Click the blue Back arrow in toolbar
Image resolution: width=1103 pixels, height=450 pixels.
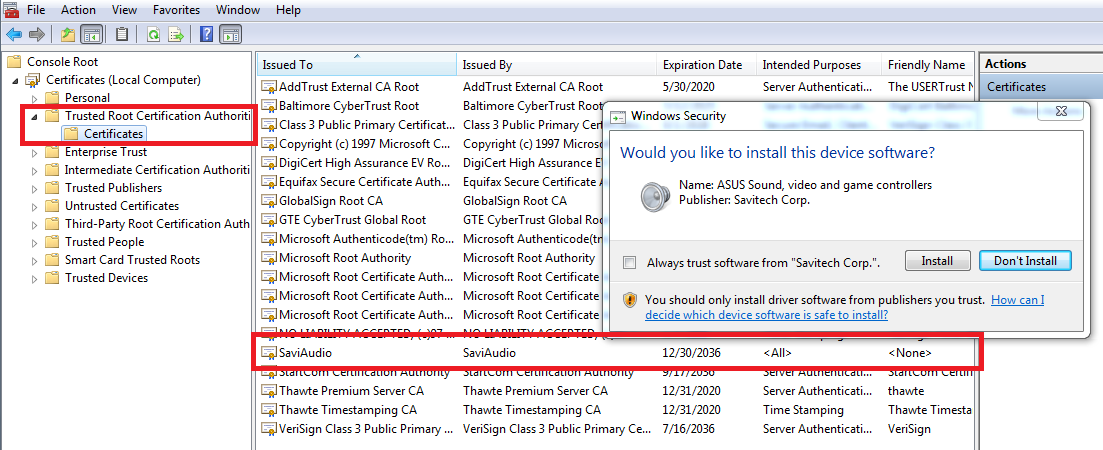(x=13, y=34)
